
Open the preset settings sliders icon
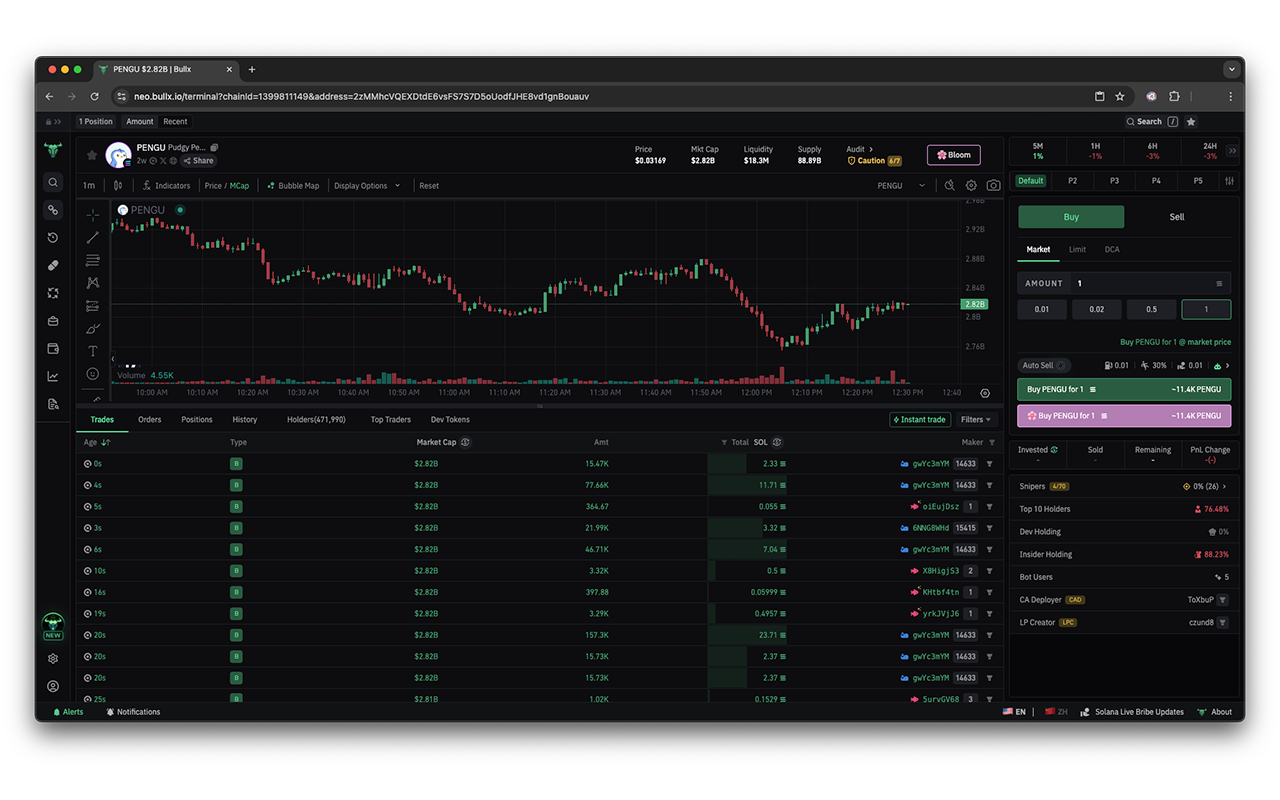click(x=1229, y=181)
